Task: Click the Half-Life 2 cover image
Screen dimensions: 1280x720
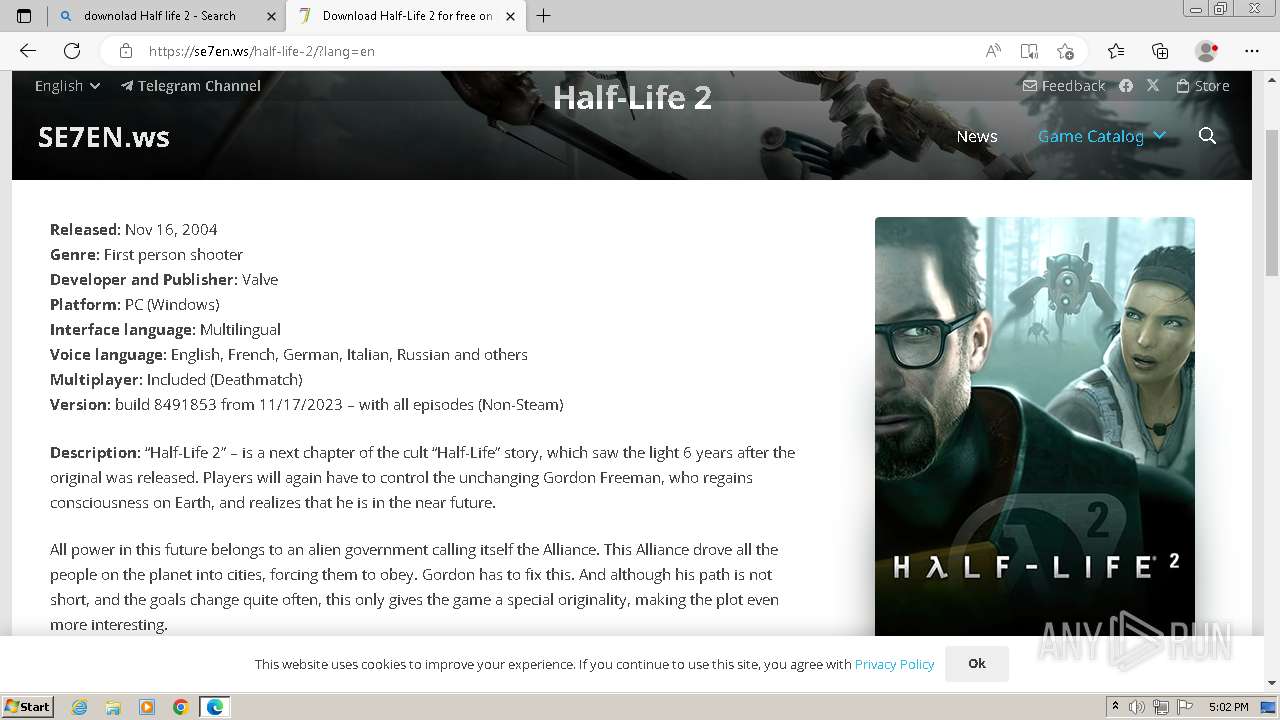Action: click(x=1035, y=426)
